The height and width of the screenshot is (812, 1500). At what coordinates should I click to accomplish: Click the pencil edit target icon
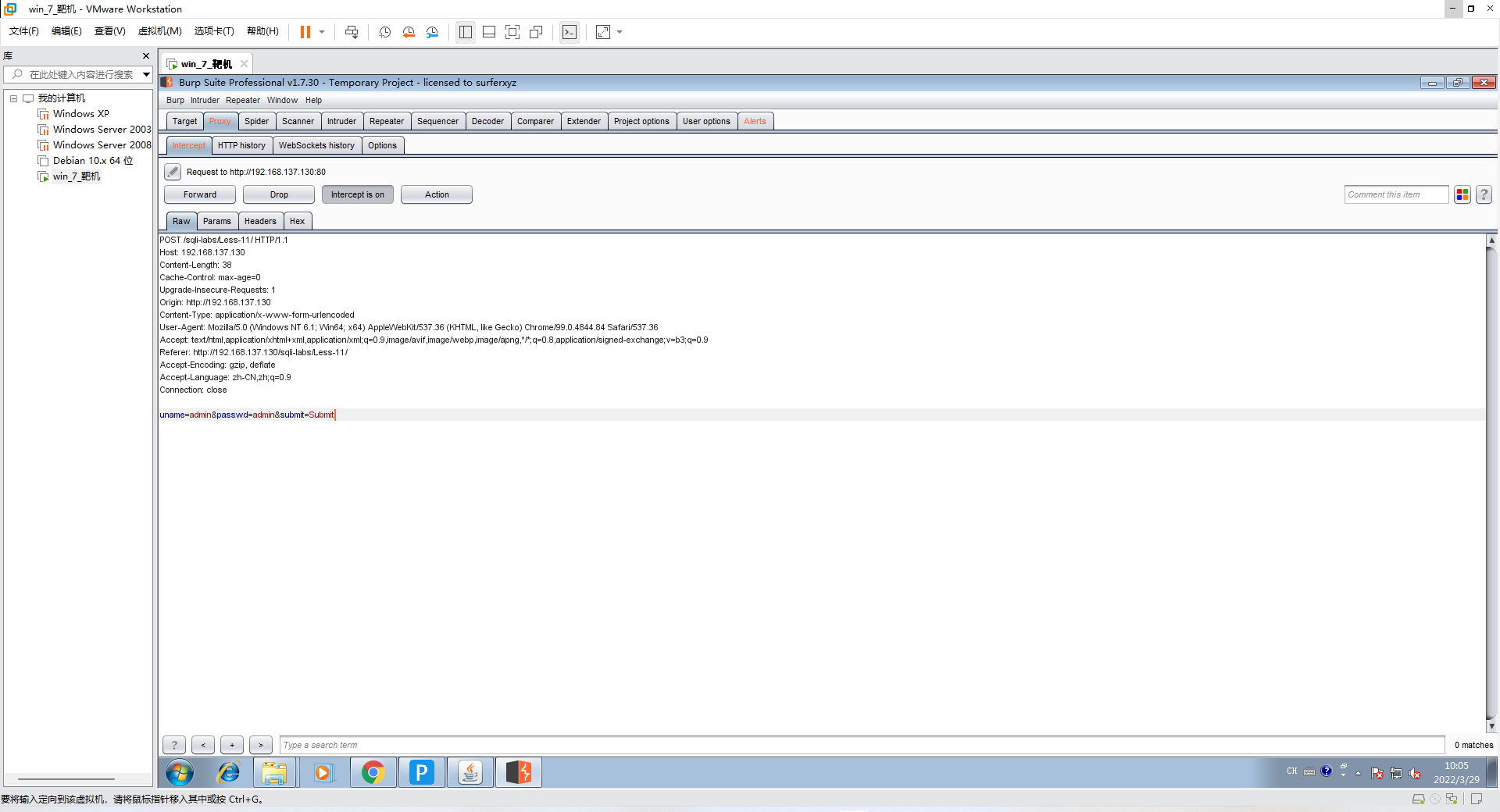point(173,172)
